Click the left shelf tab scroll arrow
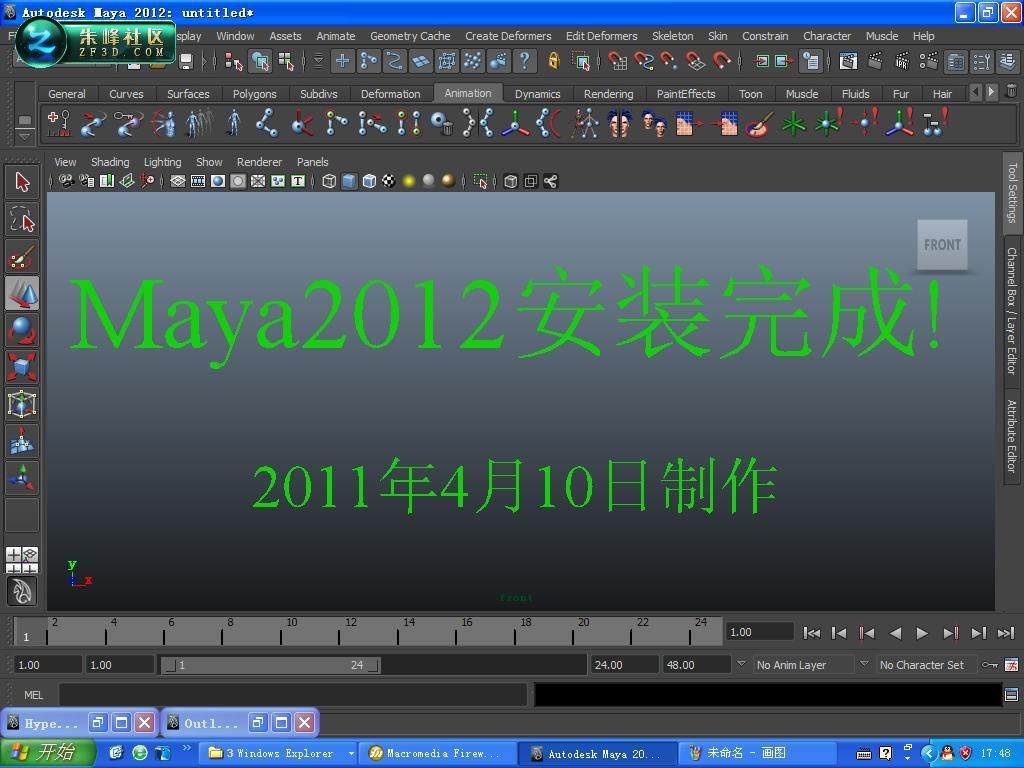Viewport: 1024px width, 768px height. click(x=976, y=92)
